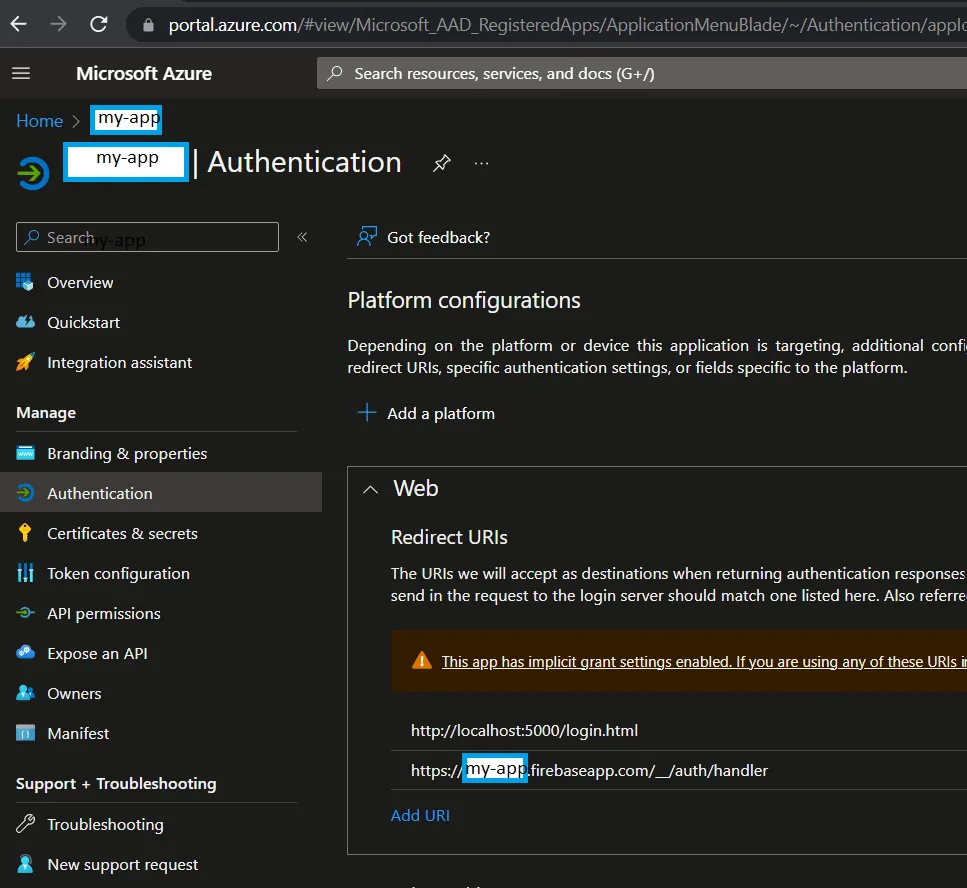967x888 pixels.
Task: Open Token configuration page
Action: click(118, 573)
